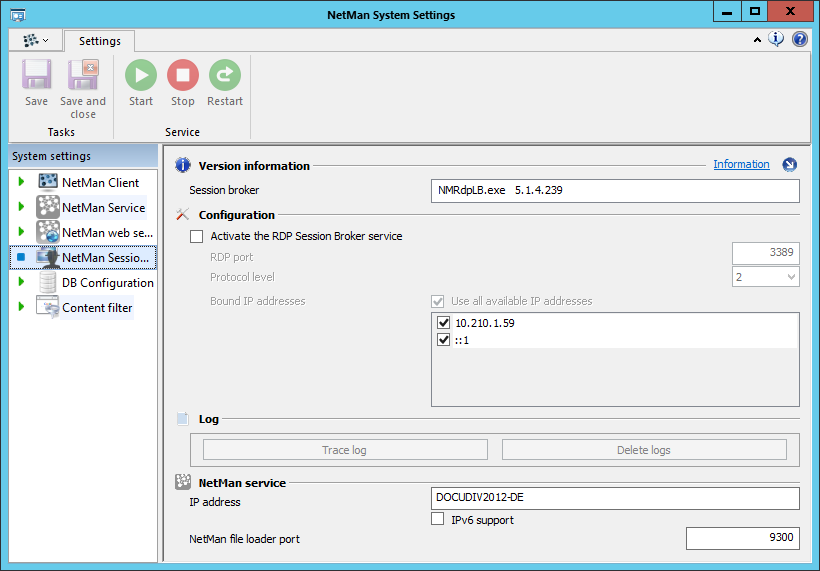This screenshot has height=571, width=820.
Task: Click the Version information blue info icon
Action: click(183, 165)
